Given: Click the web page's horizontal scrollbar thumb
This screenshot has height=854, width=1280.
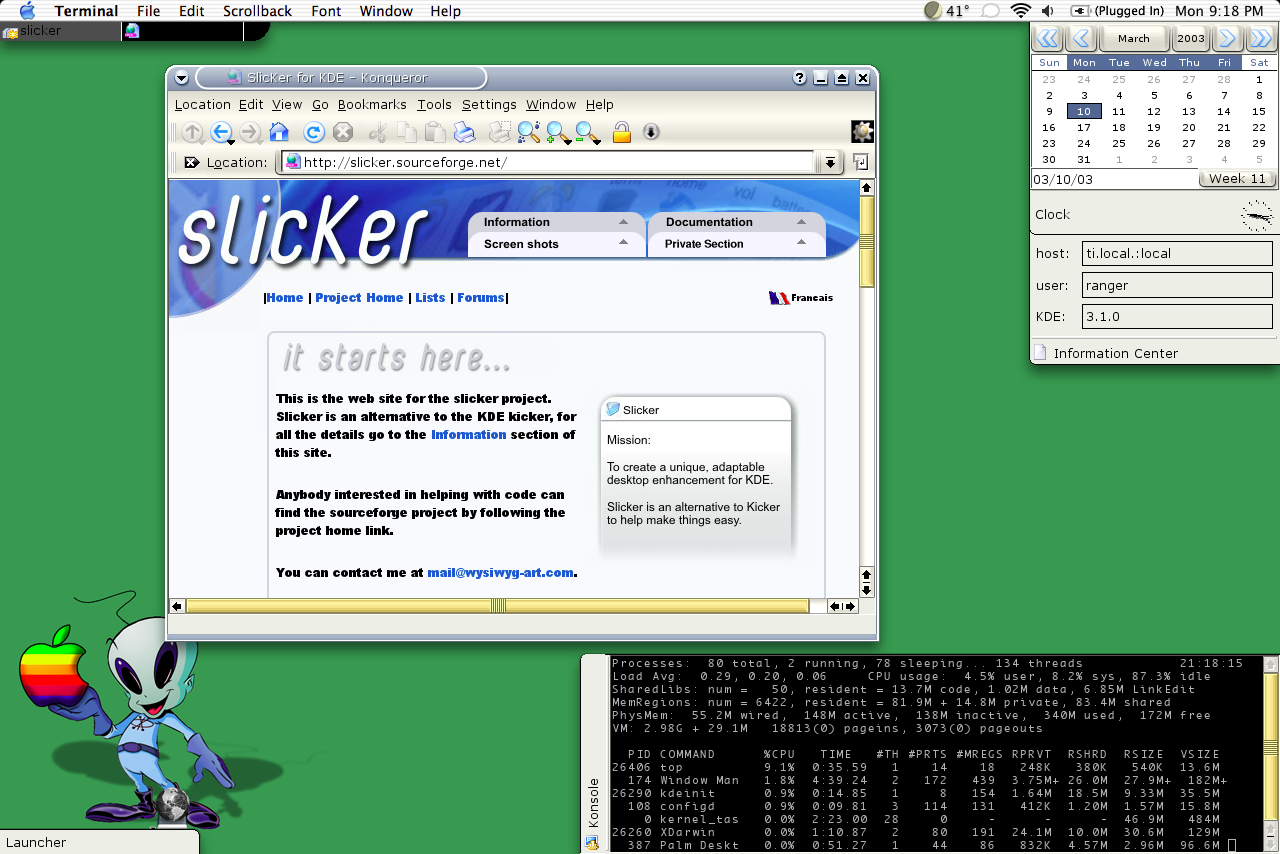Looking at the screenshot, I should tap(497, 606).
